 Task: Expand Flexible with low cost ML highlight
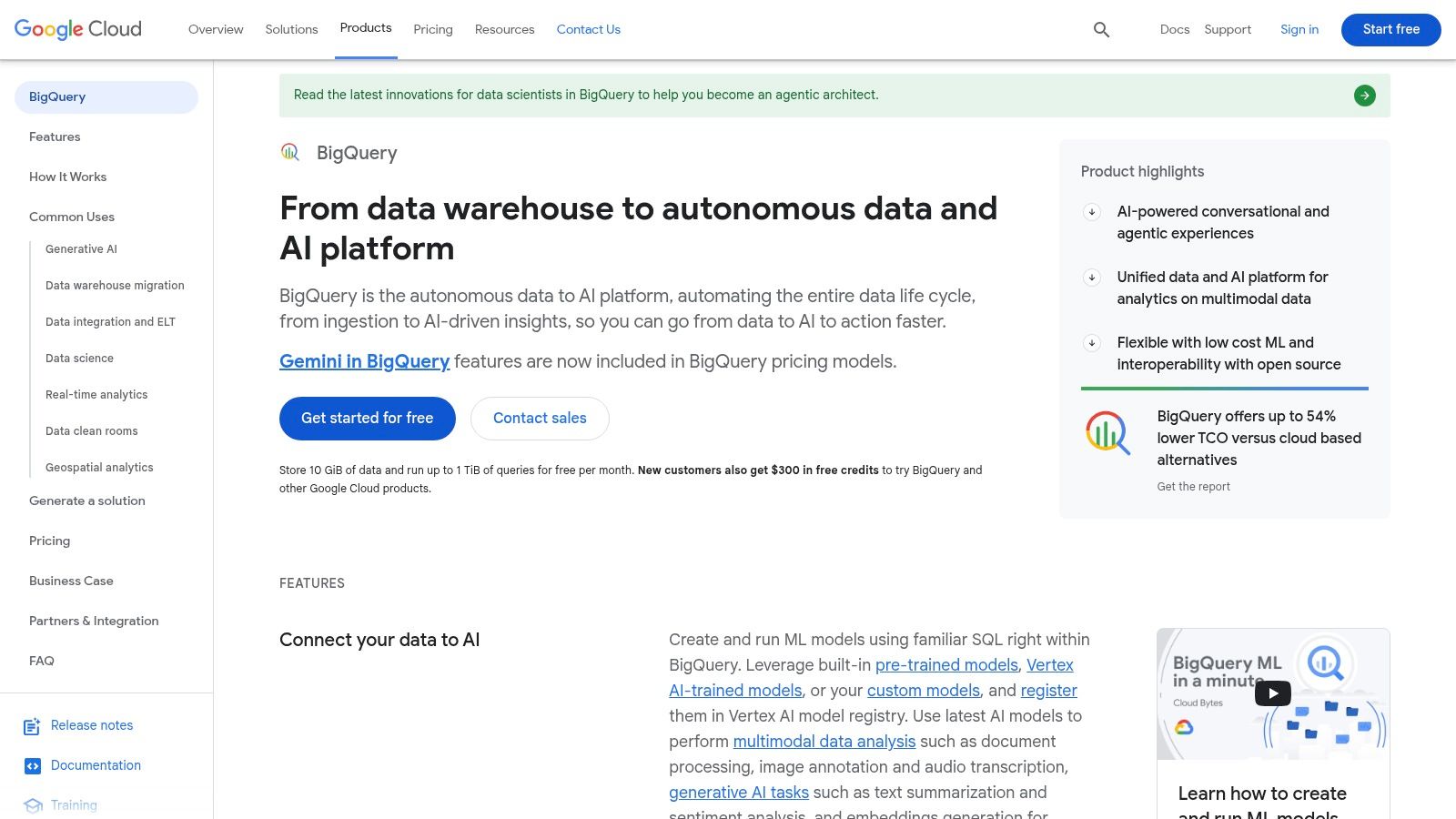pyautogui.click(x=1092, y=343)
